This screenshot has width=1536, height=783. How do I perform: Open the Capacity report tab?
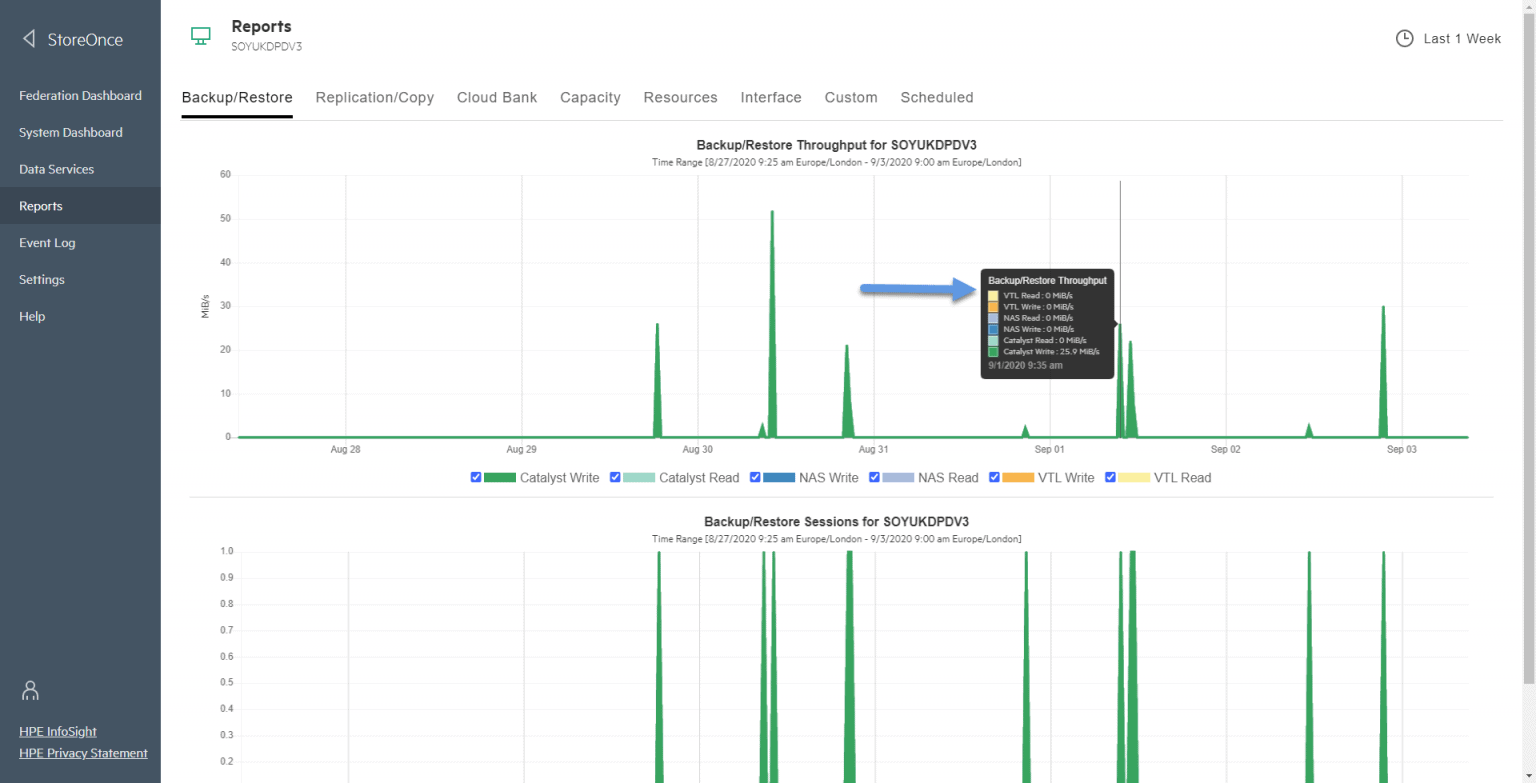[x=590, y=97]
